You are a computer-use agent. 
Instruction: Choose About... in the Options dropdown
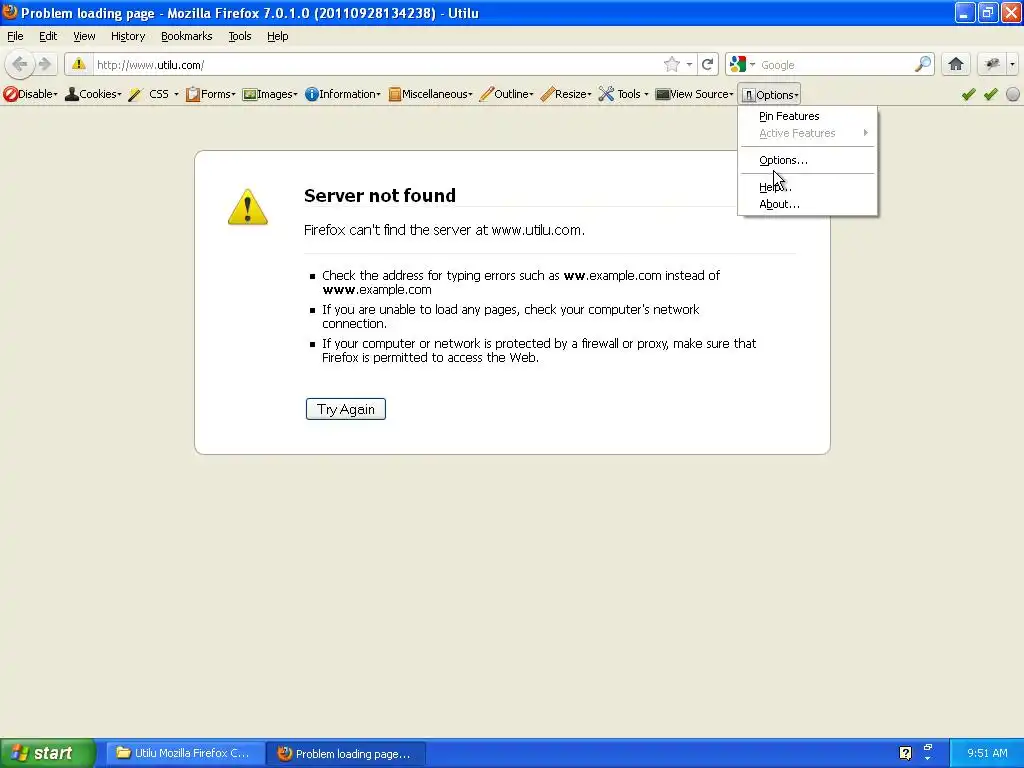pyautogui.click(x=808, y=204)
